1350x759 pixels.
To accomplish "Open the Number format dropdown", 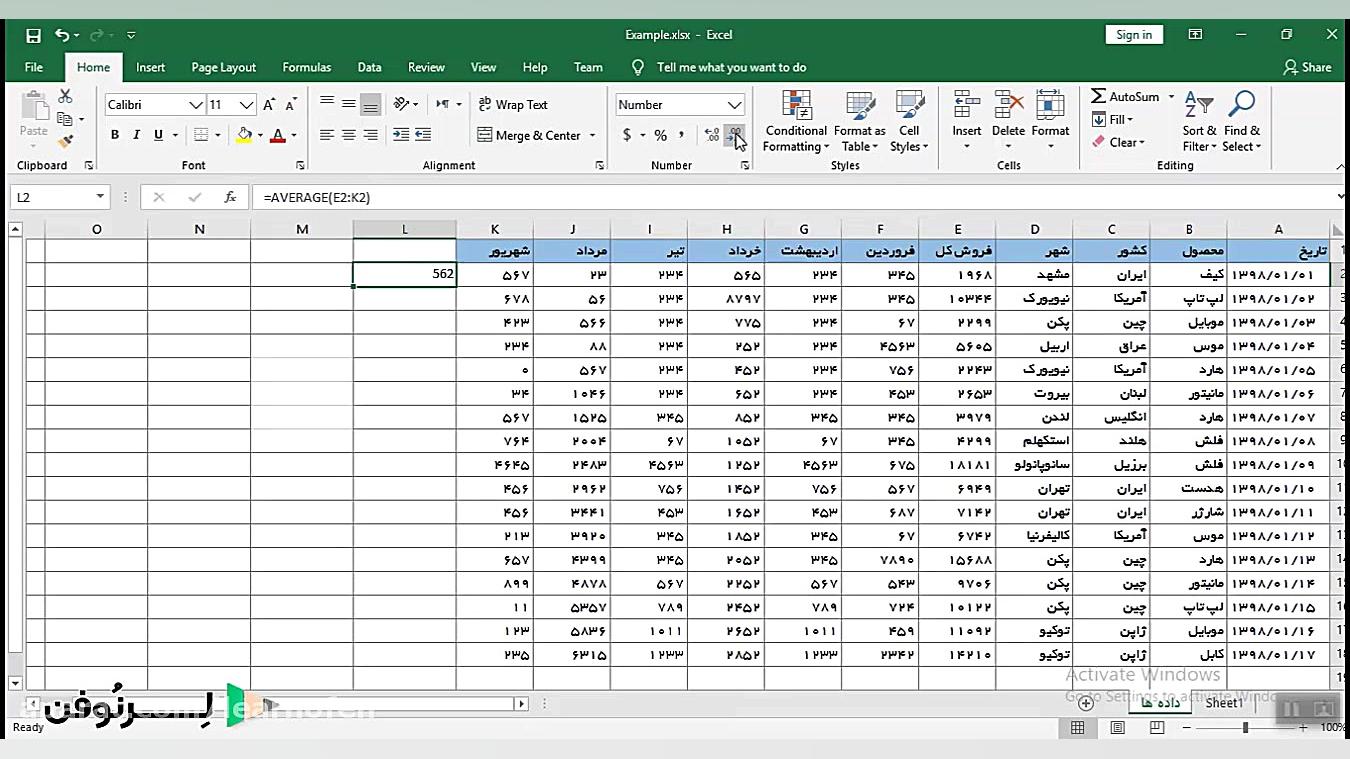I will 735,105.
